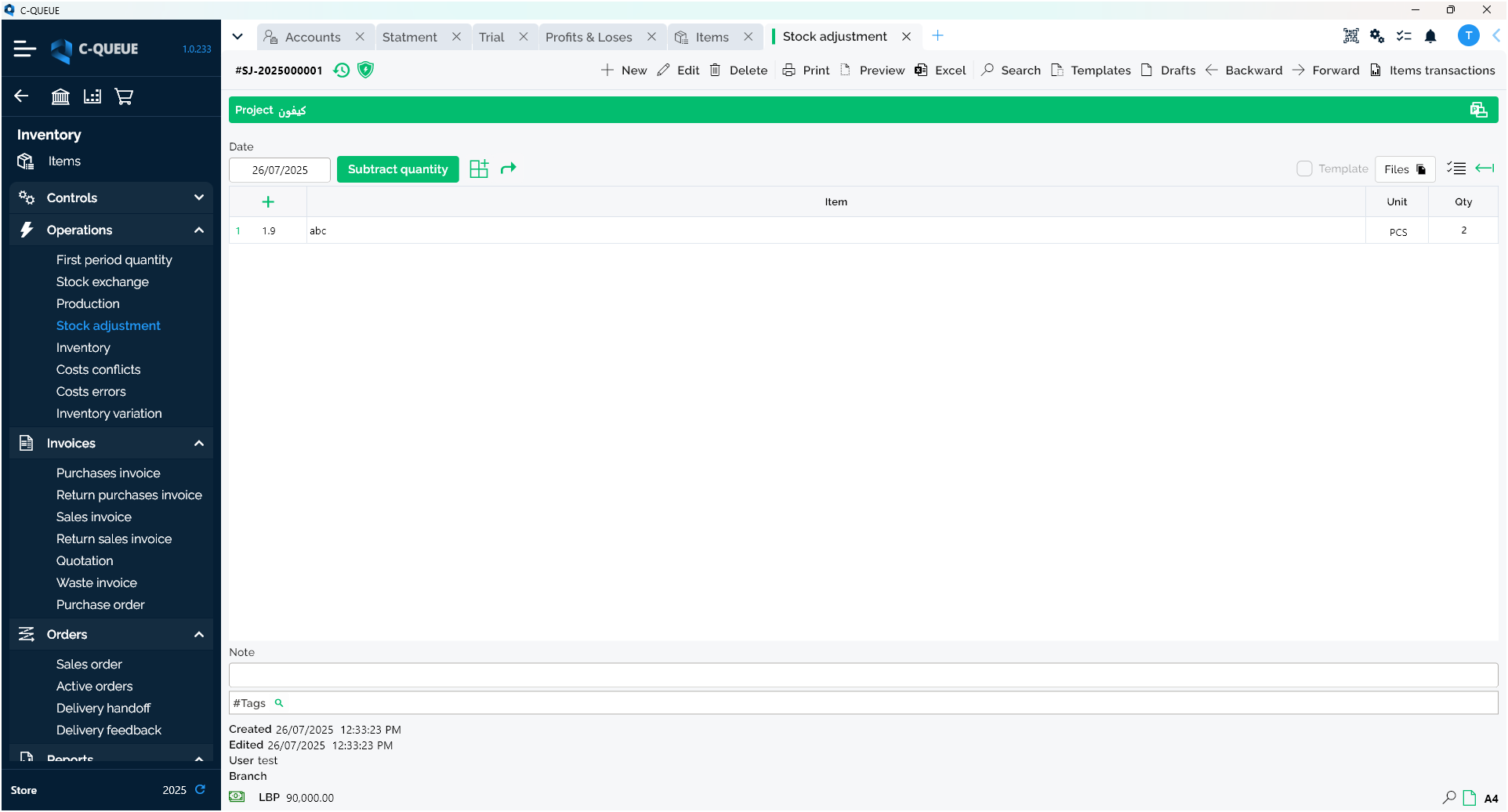Screen dimensions: 1508x812
Task: Click the Files button
Action: (1405, 169)
